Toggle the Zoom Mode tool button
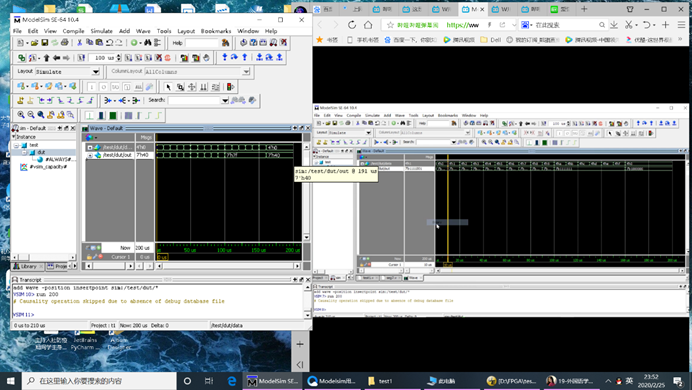Image resolution: width=692 pixels, height=390 pixels. tap(180, 87)
